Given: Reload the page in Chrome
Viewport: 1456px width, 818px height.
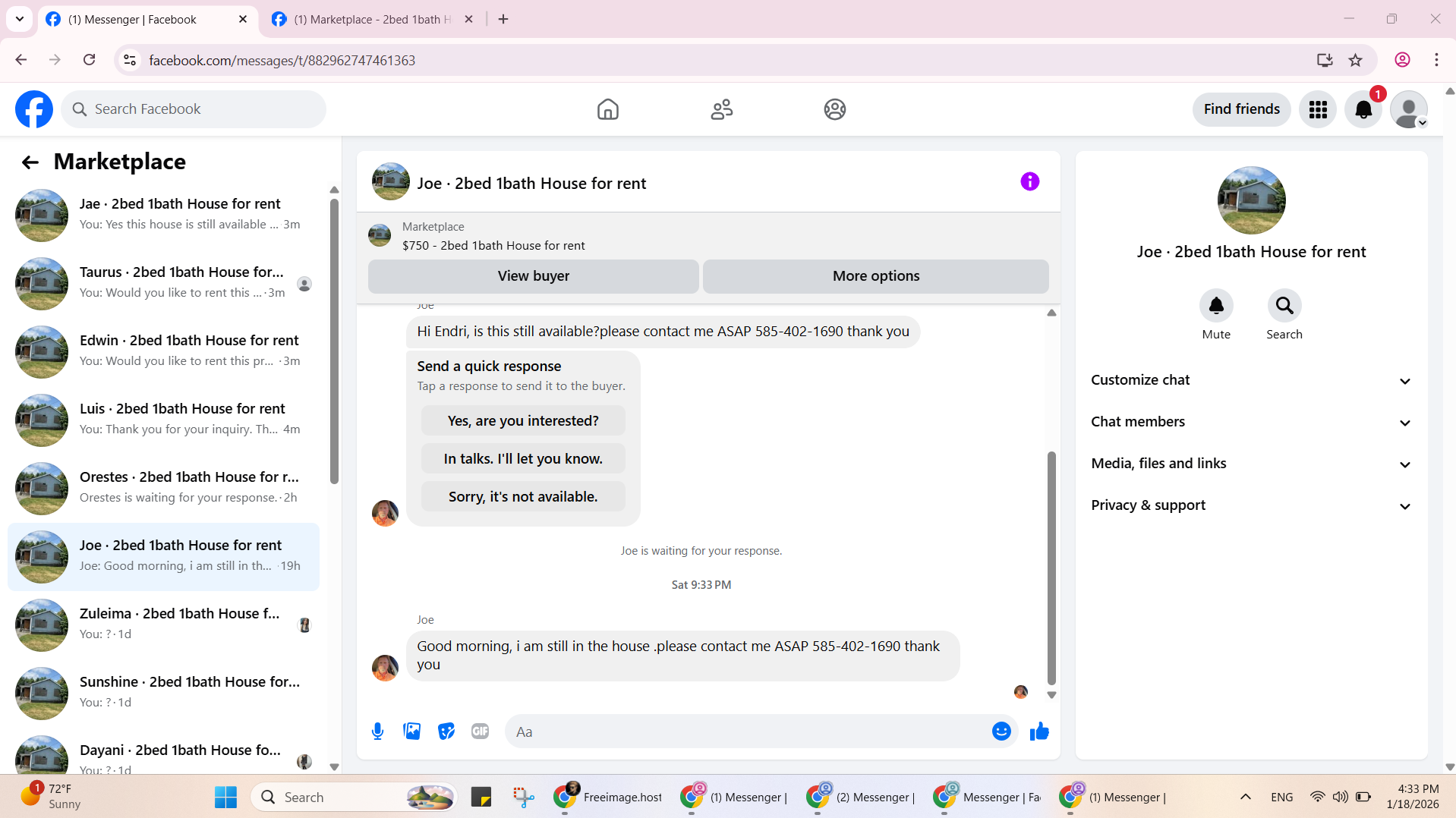Looking at the screenshot, I should pos(89,60).
